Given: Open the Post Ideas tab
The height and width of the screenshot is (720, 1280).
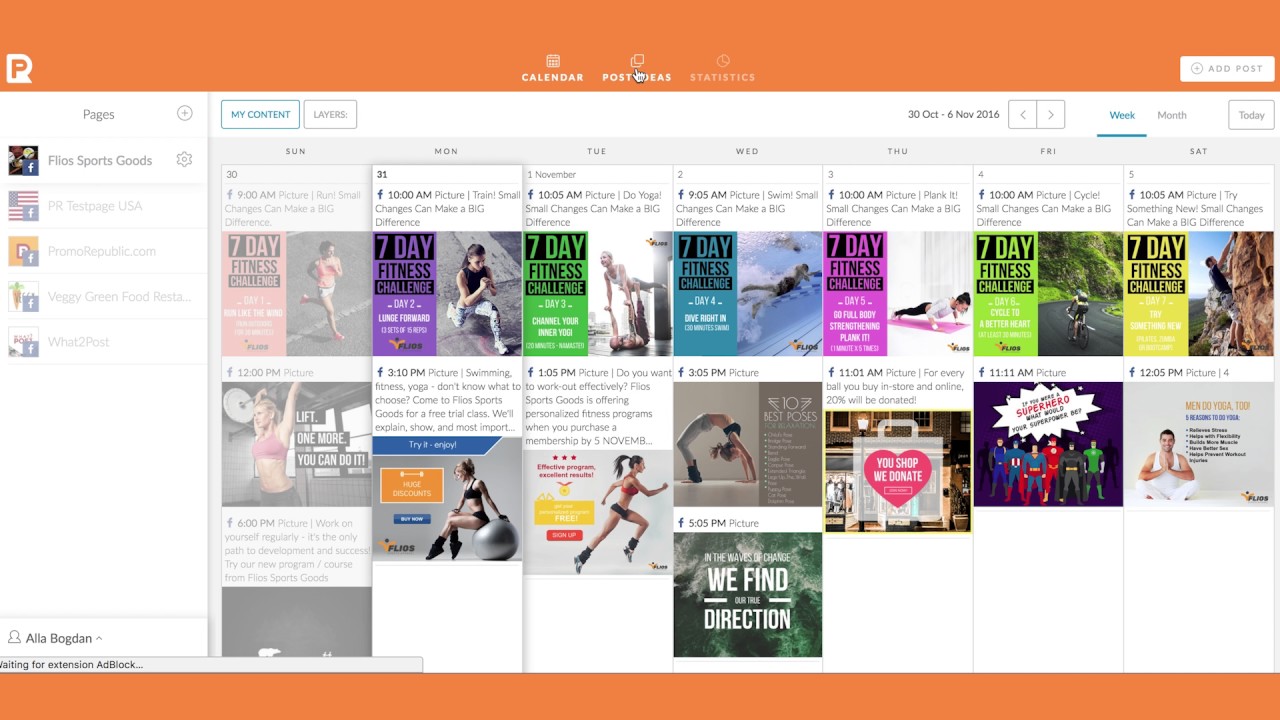Looking at the screenshot, I should [x=637, y=68].
